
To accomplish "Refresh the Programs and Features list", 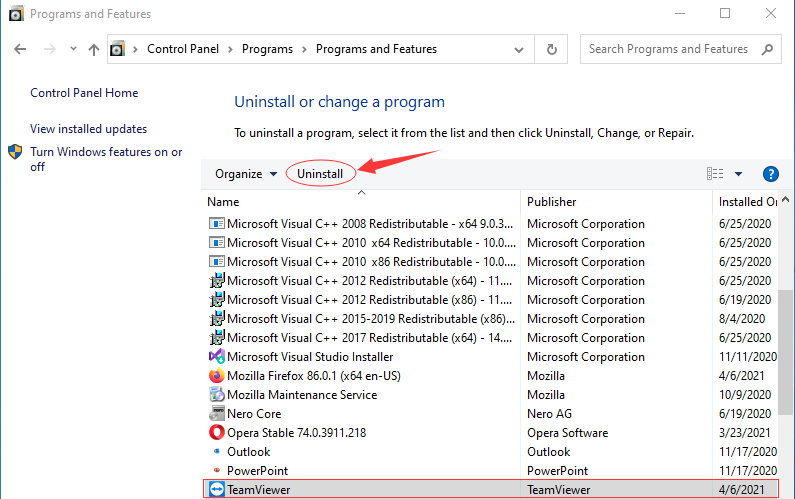I will coord(552,49).
